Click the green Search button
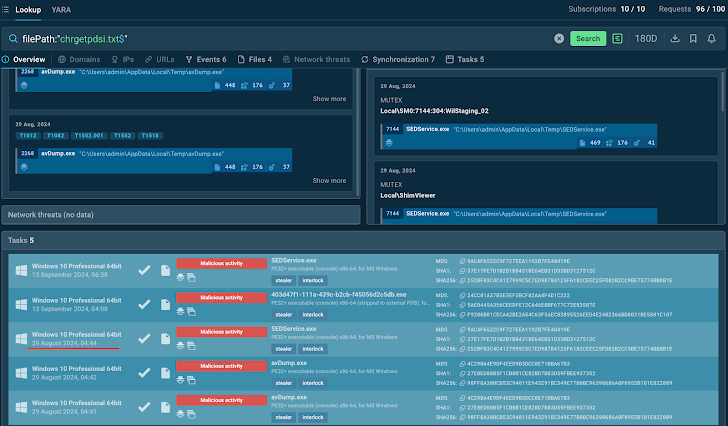This screenshot has height=426, width=728. [x=588, y=39]
